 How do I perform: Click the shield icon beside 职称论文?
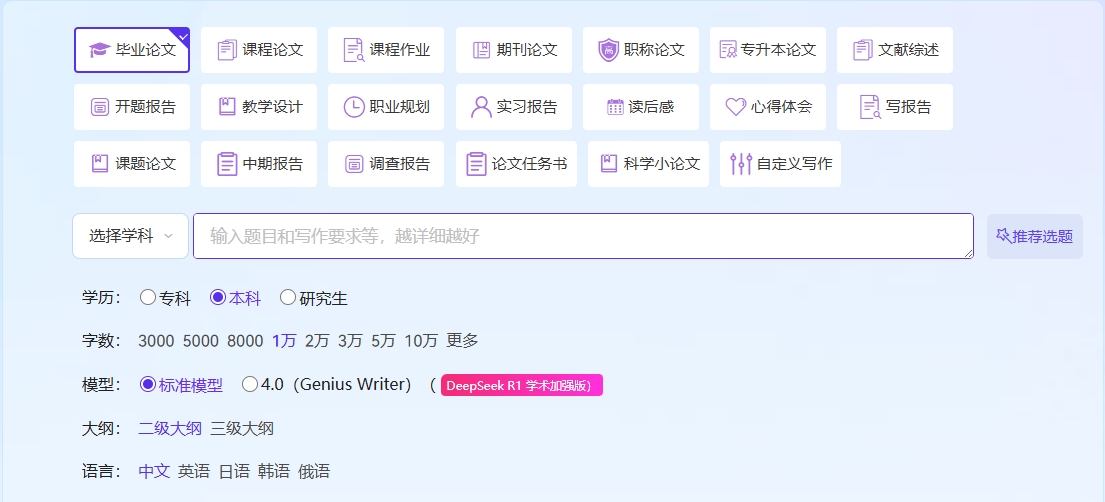click(608, 50)
